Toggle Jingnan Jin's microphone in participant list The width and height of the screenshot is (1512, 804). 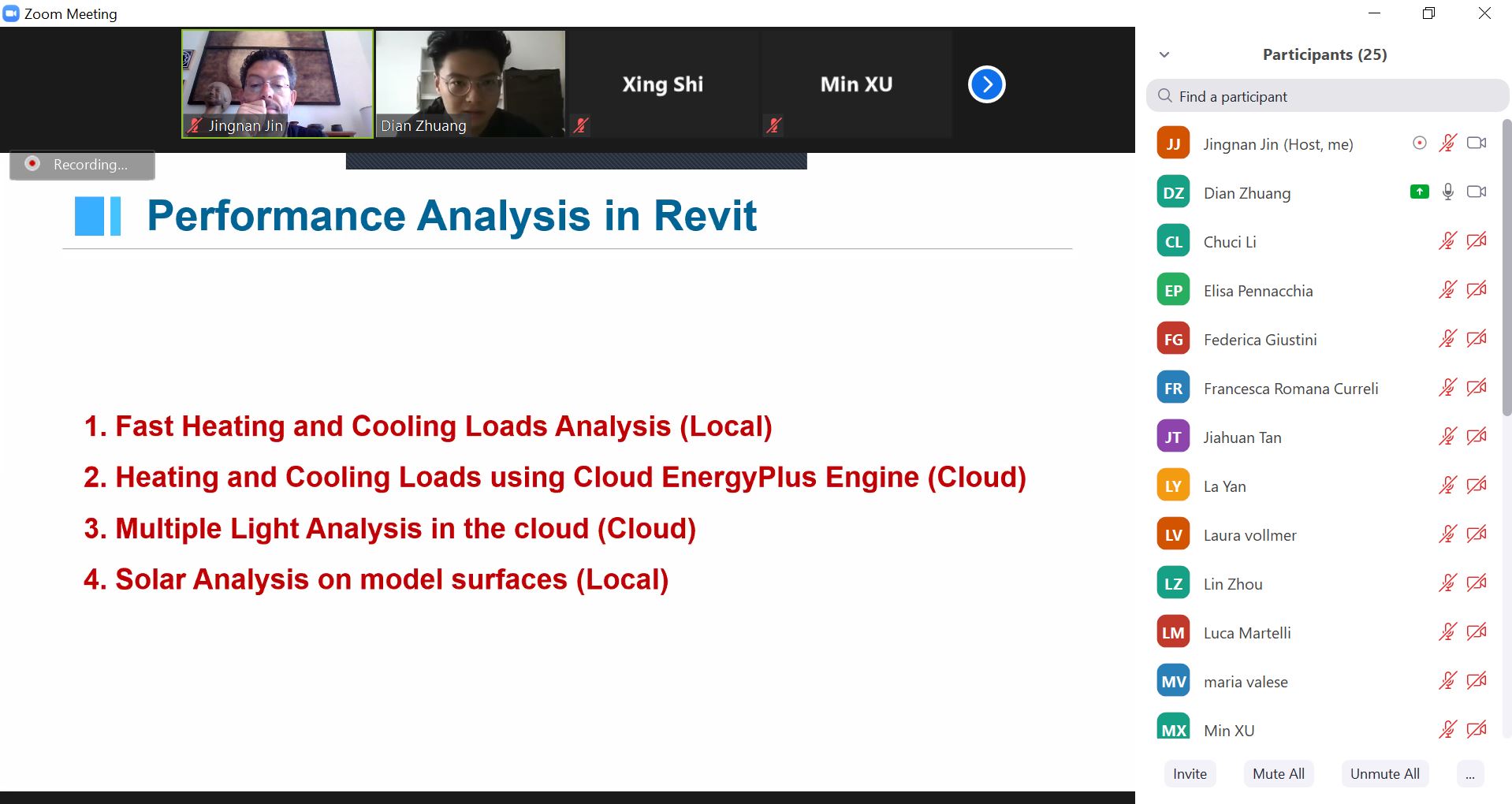(1447, 143)
